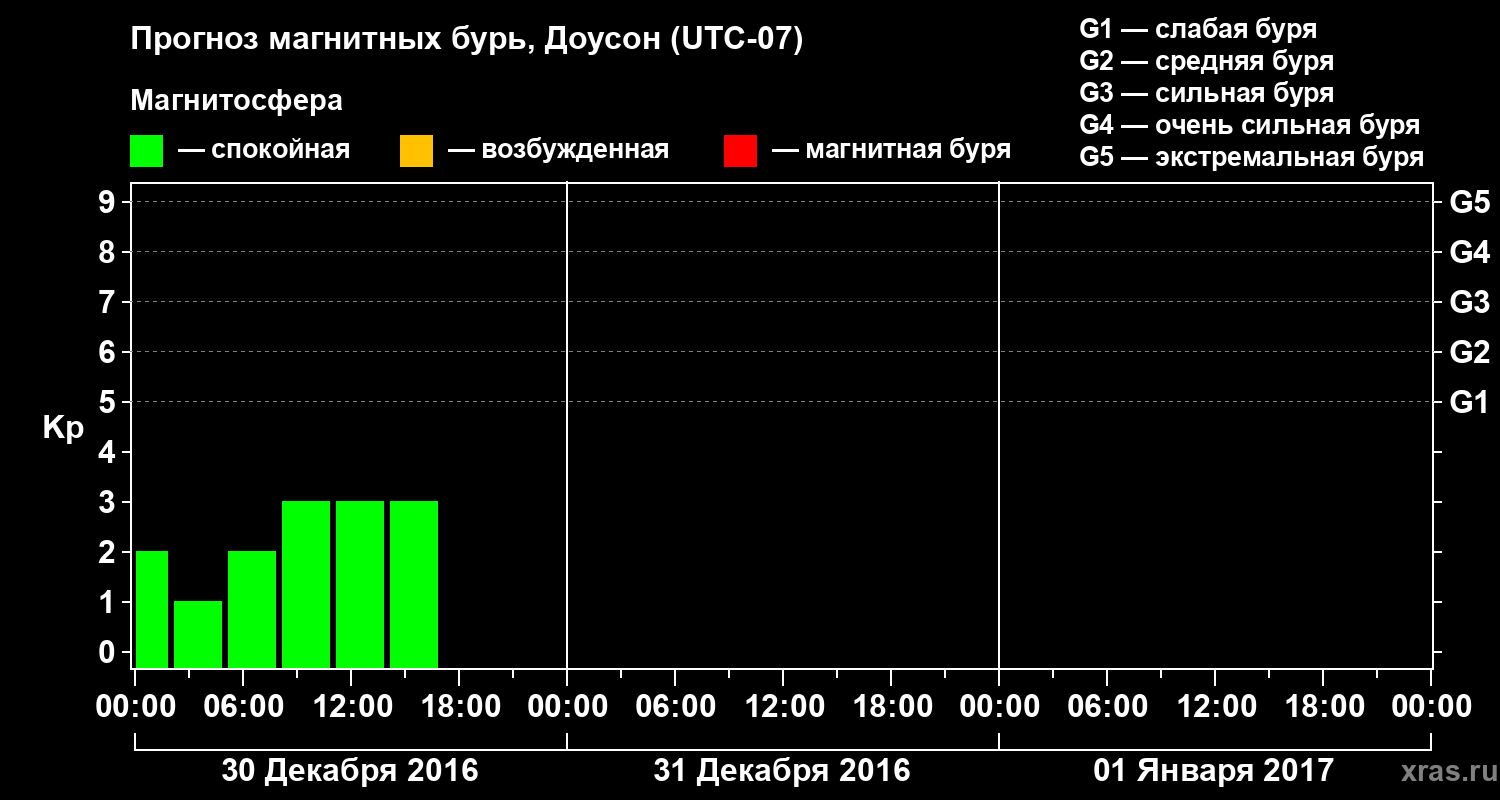1500x800 pixels.
Task: Click the 'G5' right axis label
Action: [x=1470, y=203]
